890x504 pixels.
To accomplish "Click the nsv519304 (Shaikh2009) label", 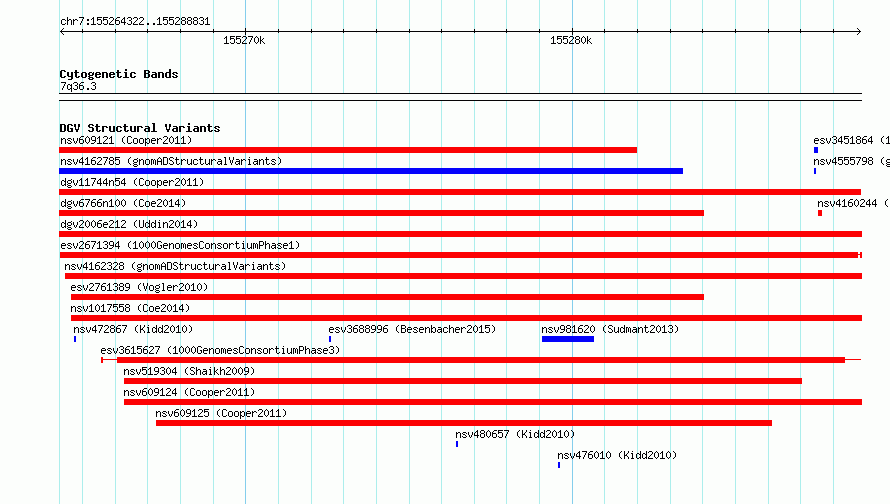I will 189,371.
